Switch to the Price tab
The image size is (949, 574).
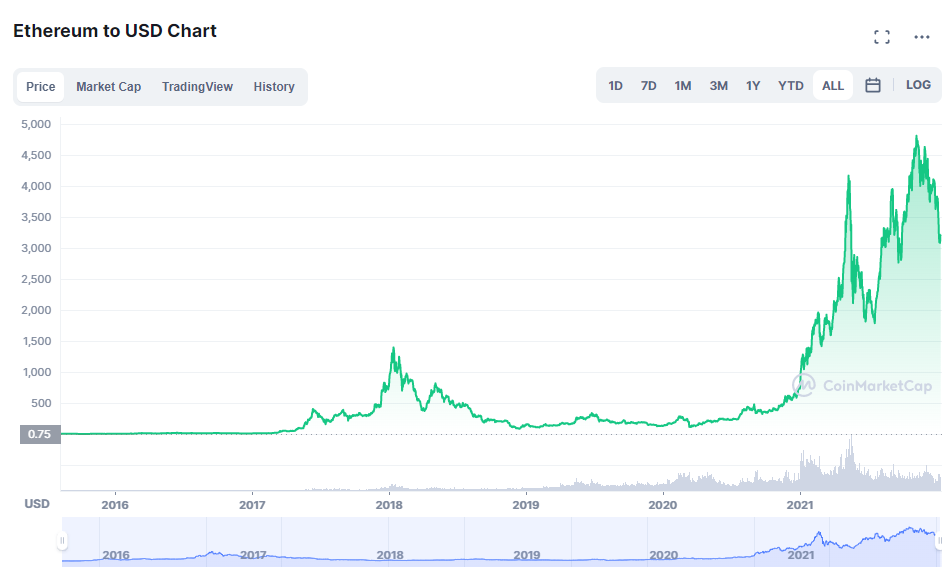[x=41, y=87]
